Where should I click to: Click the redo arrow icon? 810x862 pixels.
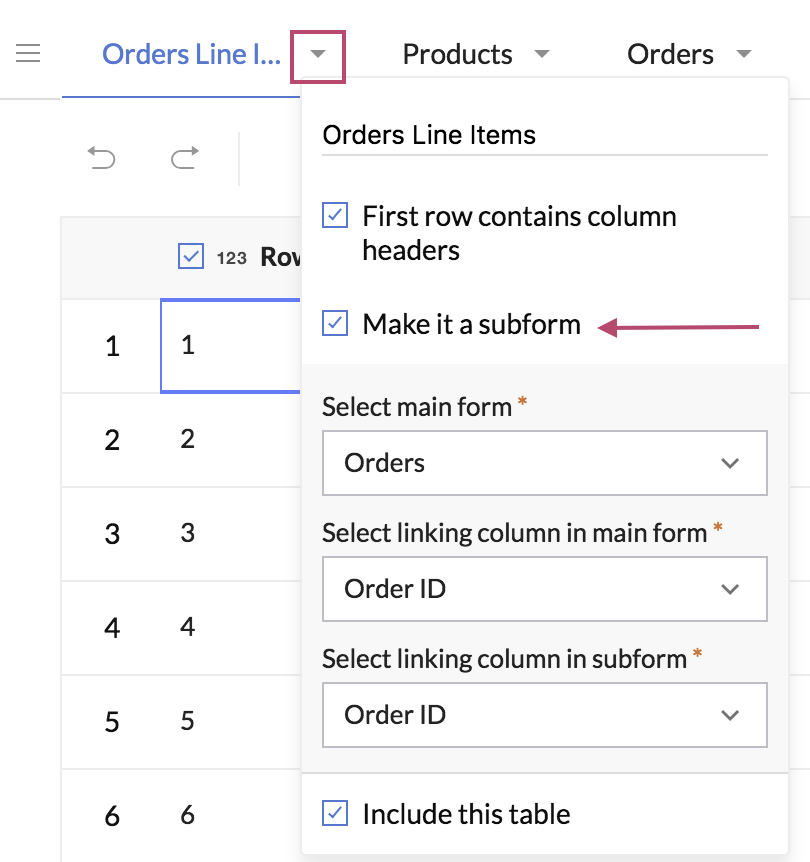coord(184,157)
